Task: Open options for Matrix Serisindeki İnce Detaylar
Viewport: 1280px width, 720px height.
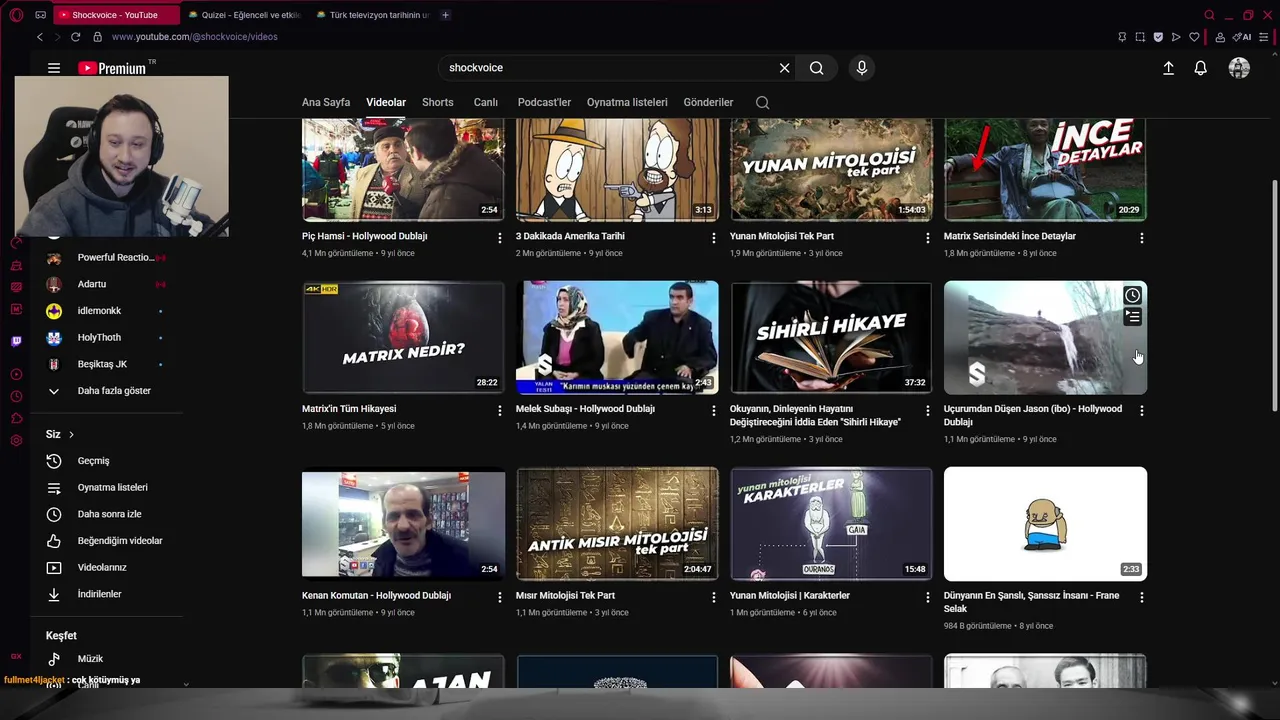Action: coord(1142,238)
